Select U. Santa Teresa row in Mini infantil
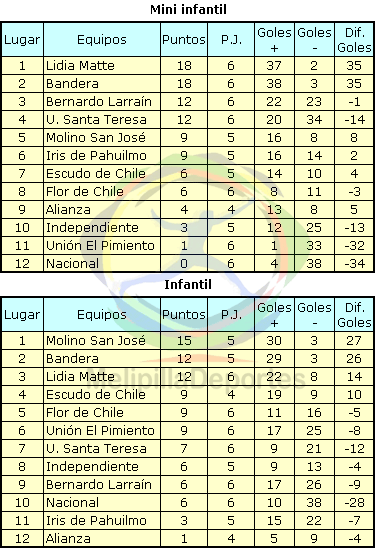The width and height of the screenshot is (375, 548). pos(188,120)
